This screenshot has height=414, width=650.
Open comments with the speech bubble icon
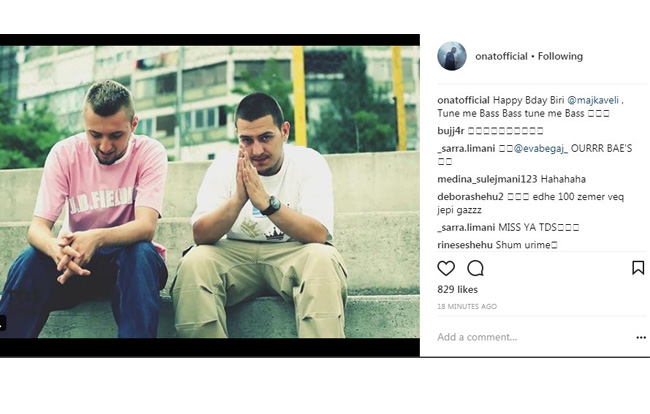(475, 269)
